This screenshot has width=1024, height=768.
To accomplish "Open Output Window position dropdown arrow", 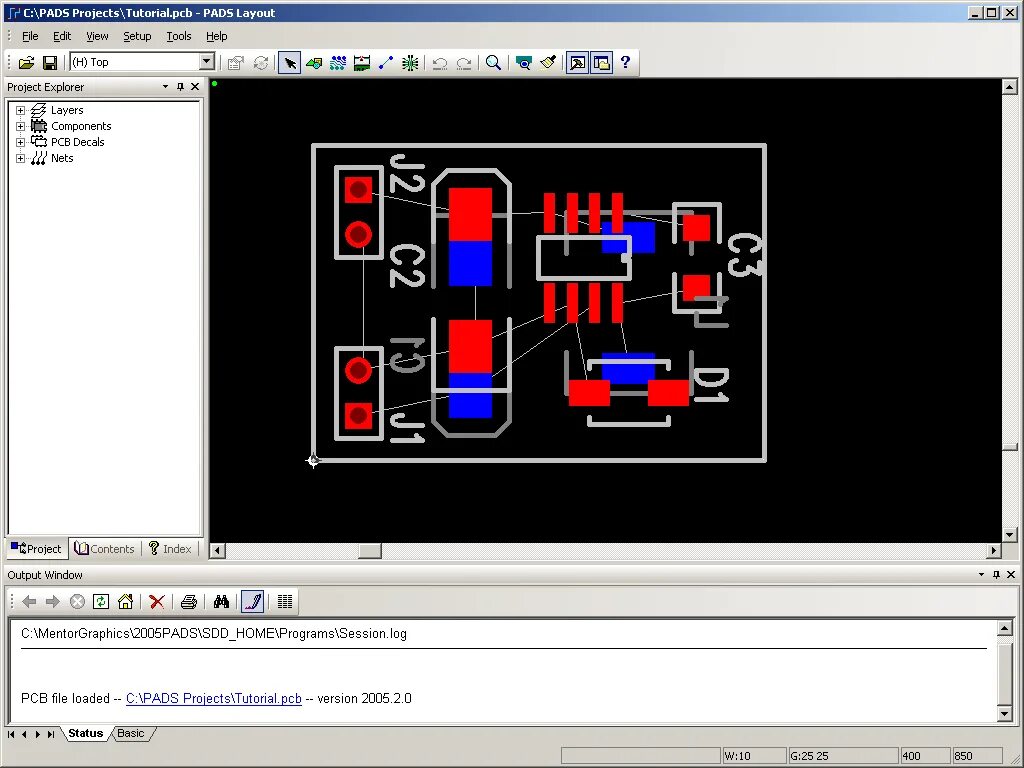I will [981, 575].
